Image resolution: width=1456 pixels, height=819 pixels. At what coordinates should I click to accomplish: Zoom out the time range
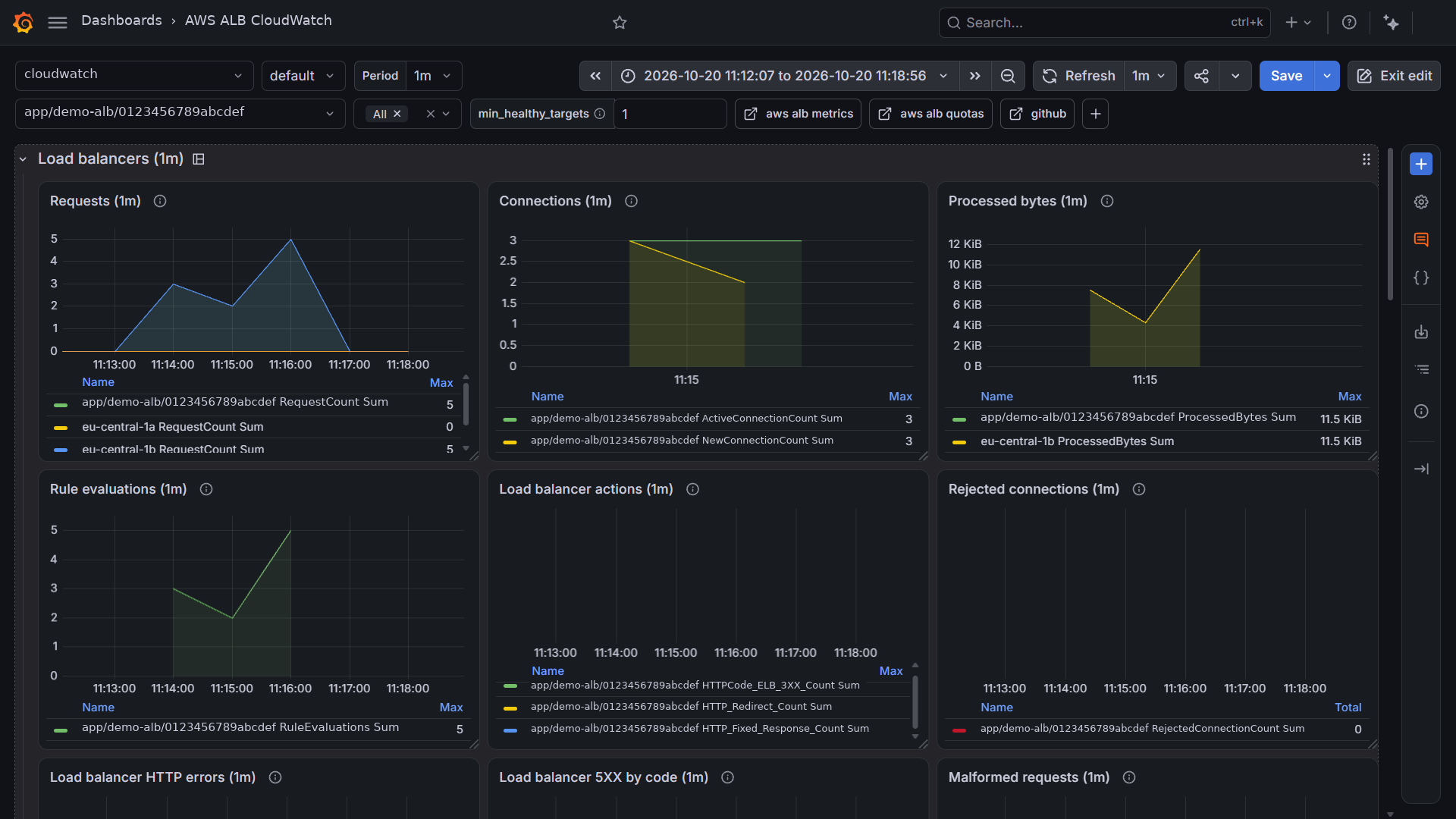coord(1008,76)
